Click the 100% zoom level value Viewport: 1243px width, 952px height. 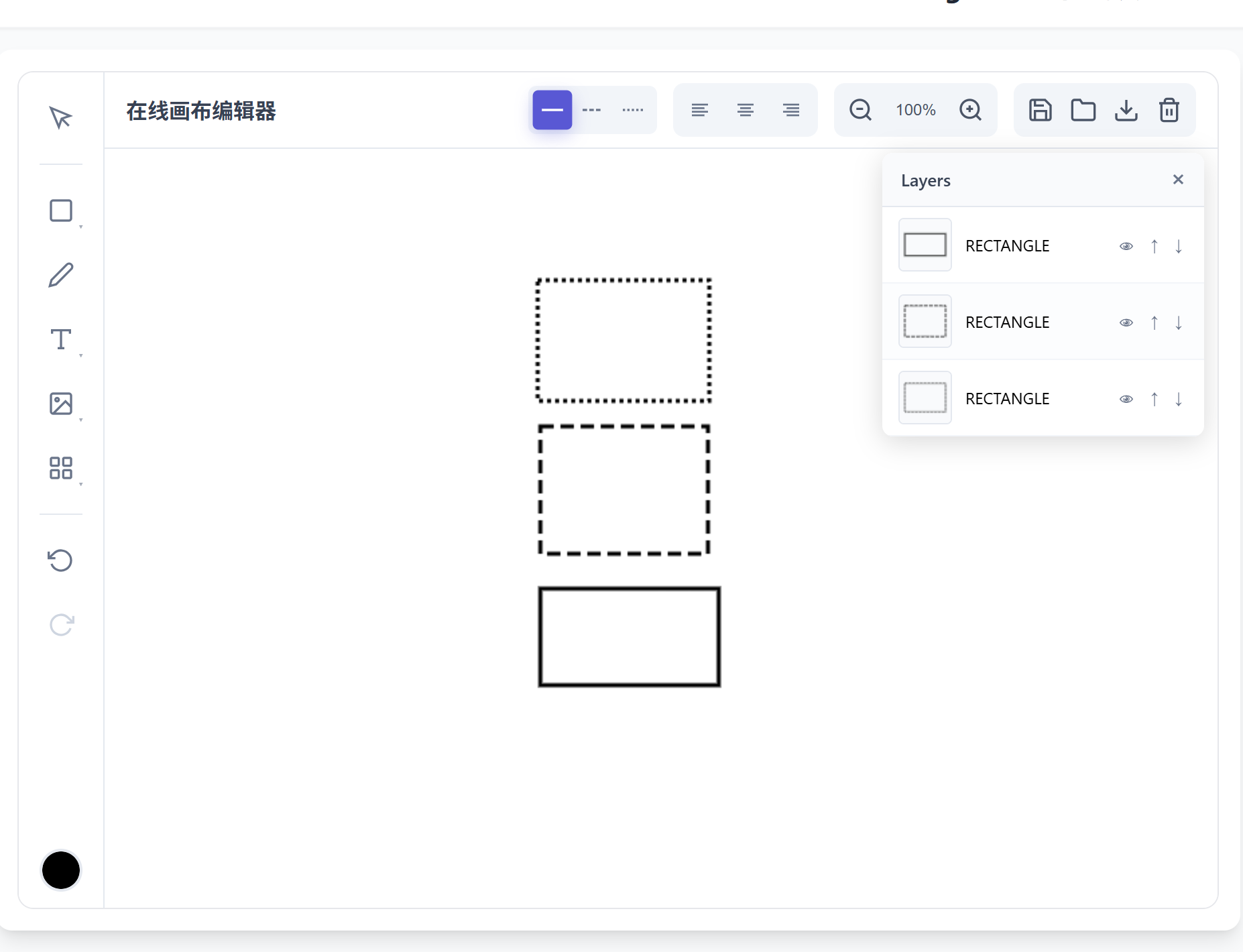[x=916, y=110]
